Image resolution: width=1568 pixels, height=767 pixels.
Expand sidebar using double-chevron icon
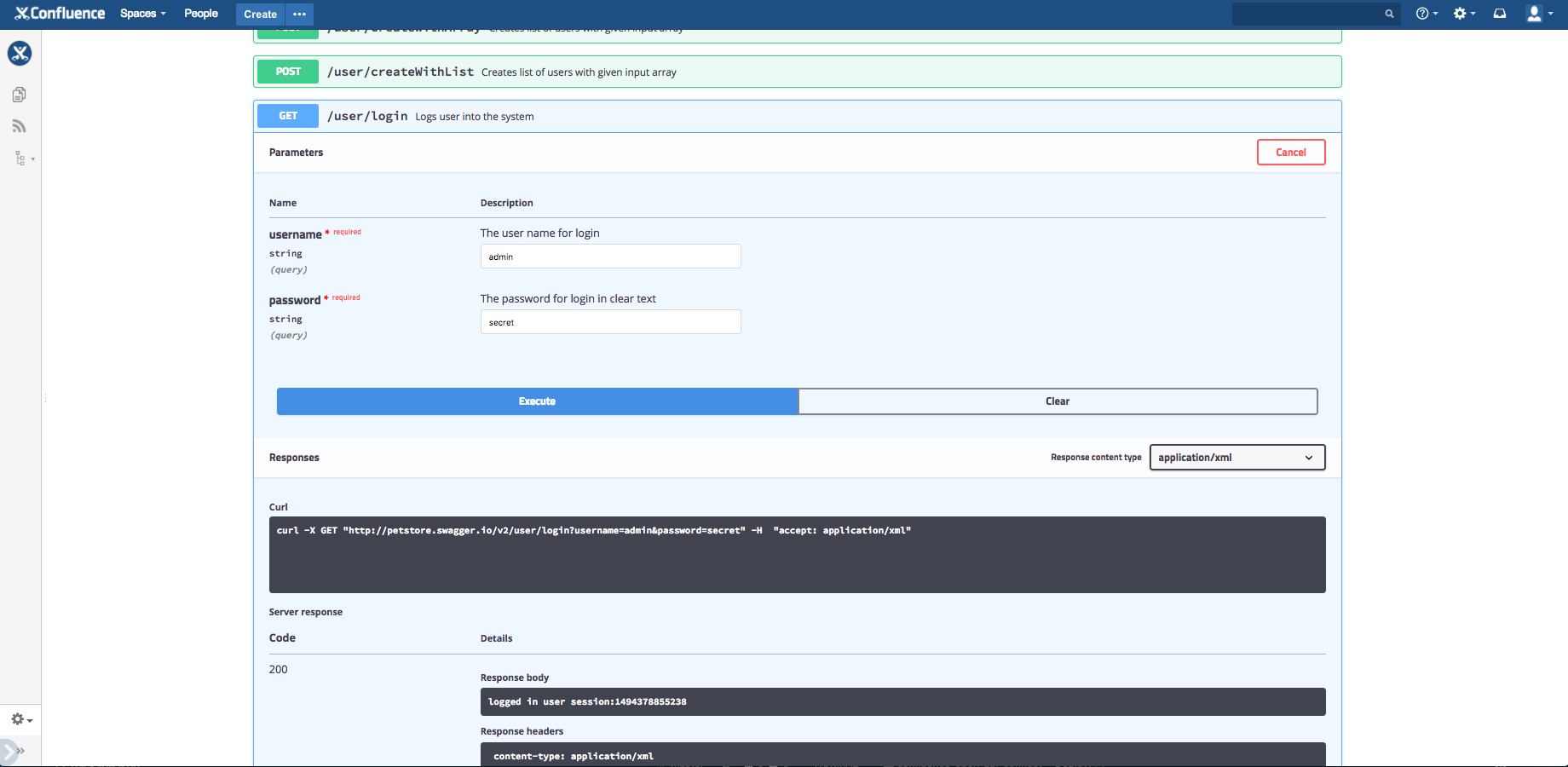[19, 751]
